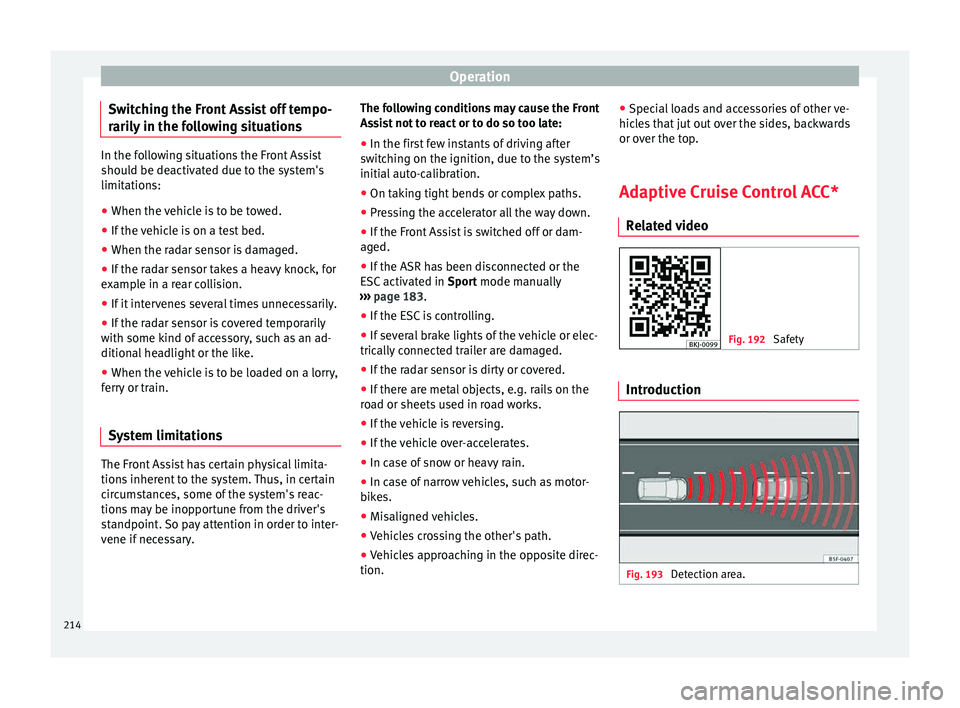The image size is (960, 708).
Task: Click the bullet about narrow vehicles such as motorbikes
Action: [474, 489]
